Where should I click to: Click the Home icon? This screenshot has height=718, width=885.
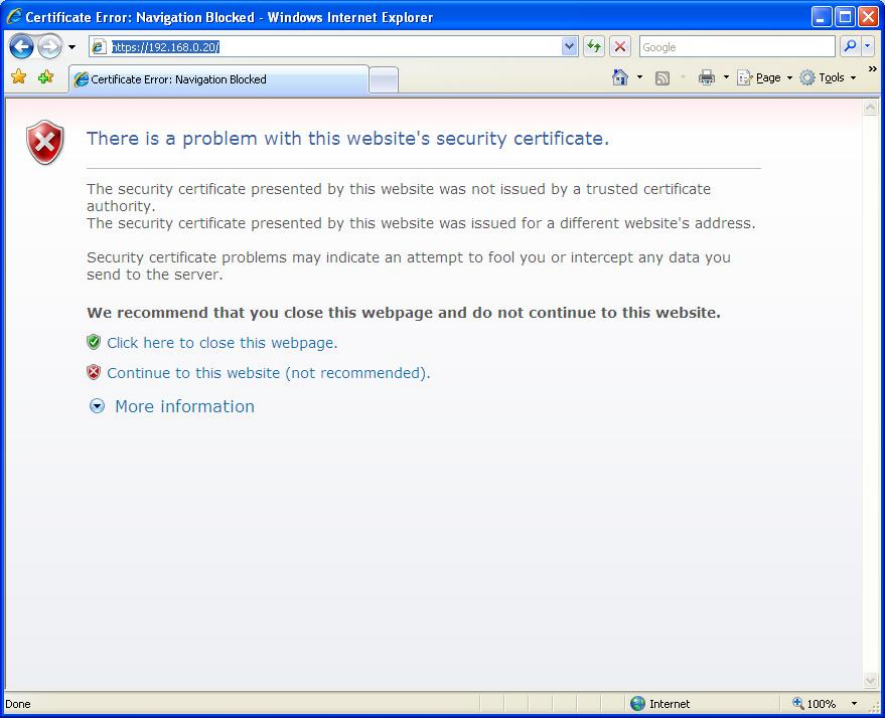point(620,77)
